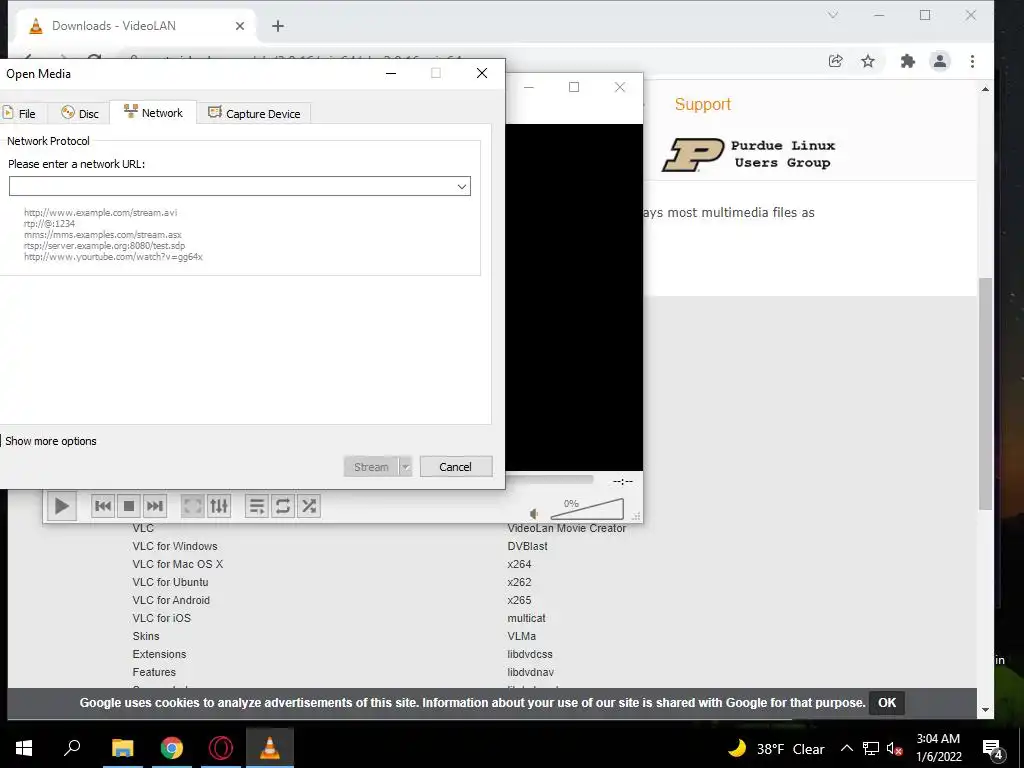The width and height of the screenshot is (1024, 768).
Task: Open network status tray icon
Action: (x=871, y=749)
